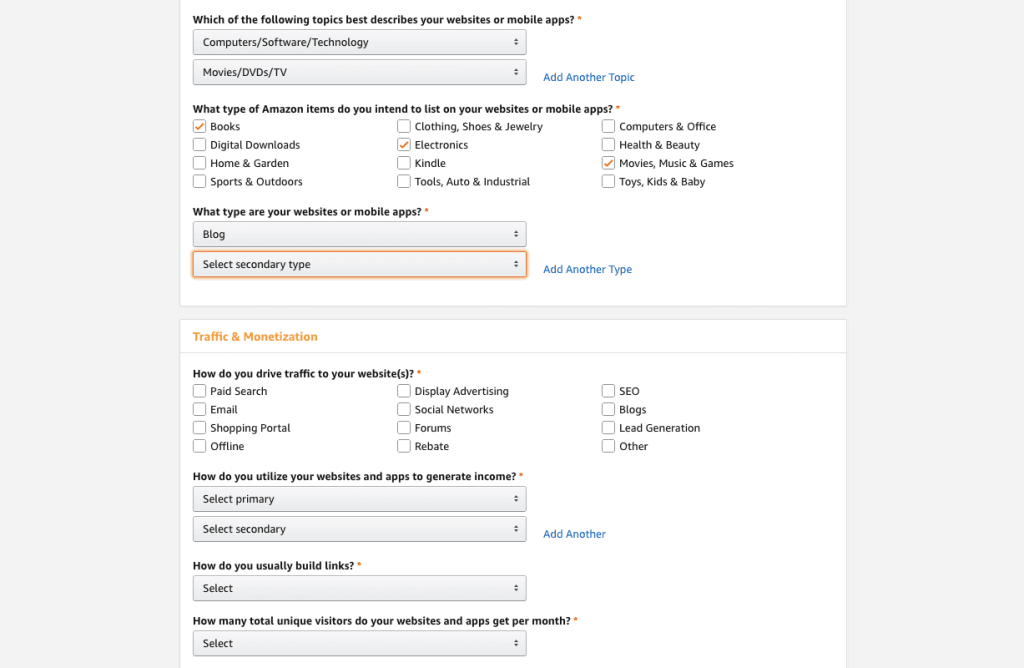Viewport: 1024px width, 668px height.
Task: Uncheck Movies, Music & Games
Action: (608, 163)
